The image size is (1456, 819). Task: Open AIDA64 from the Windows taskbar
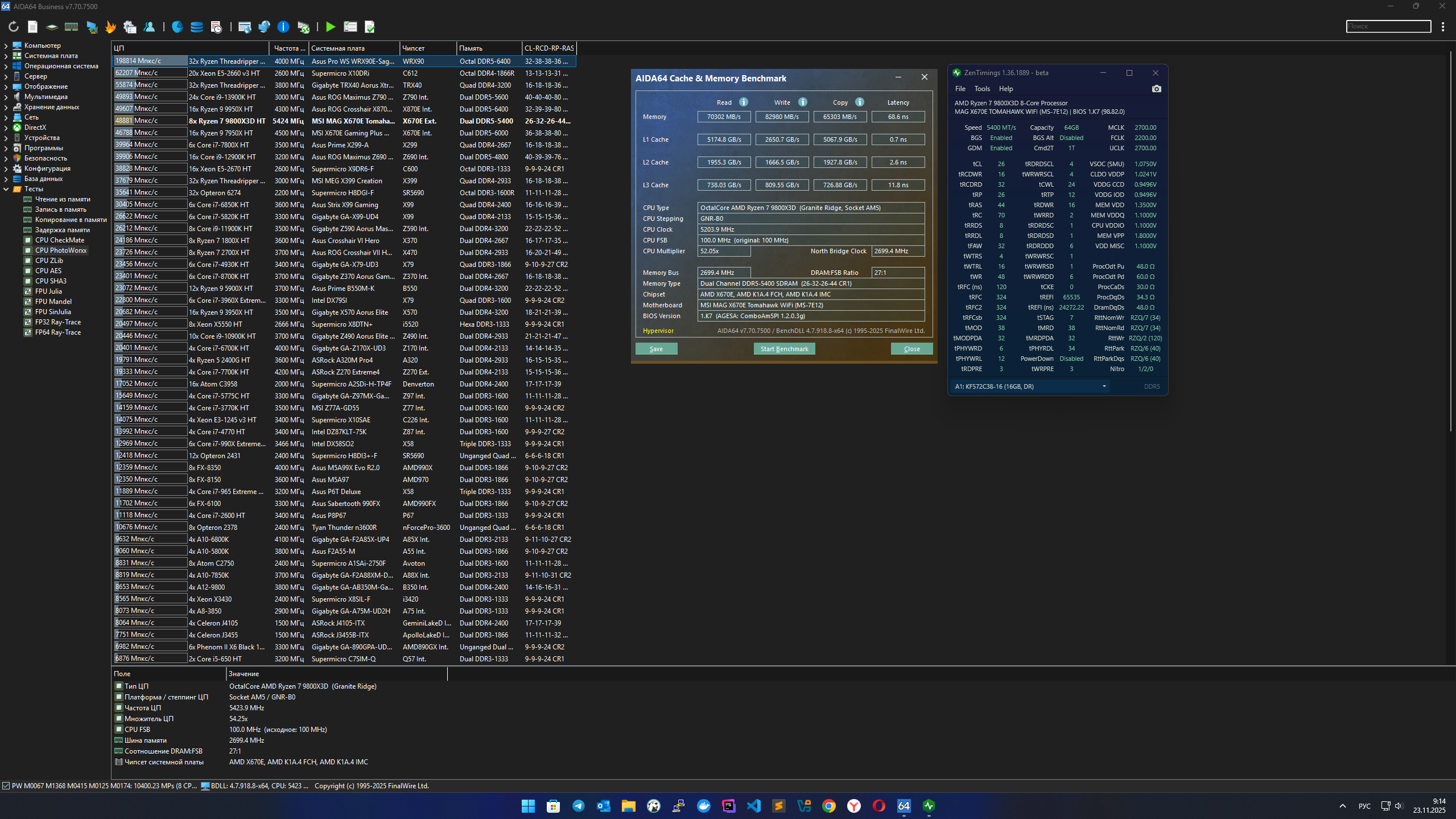[904, 806]
